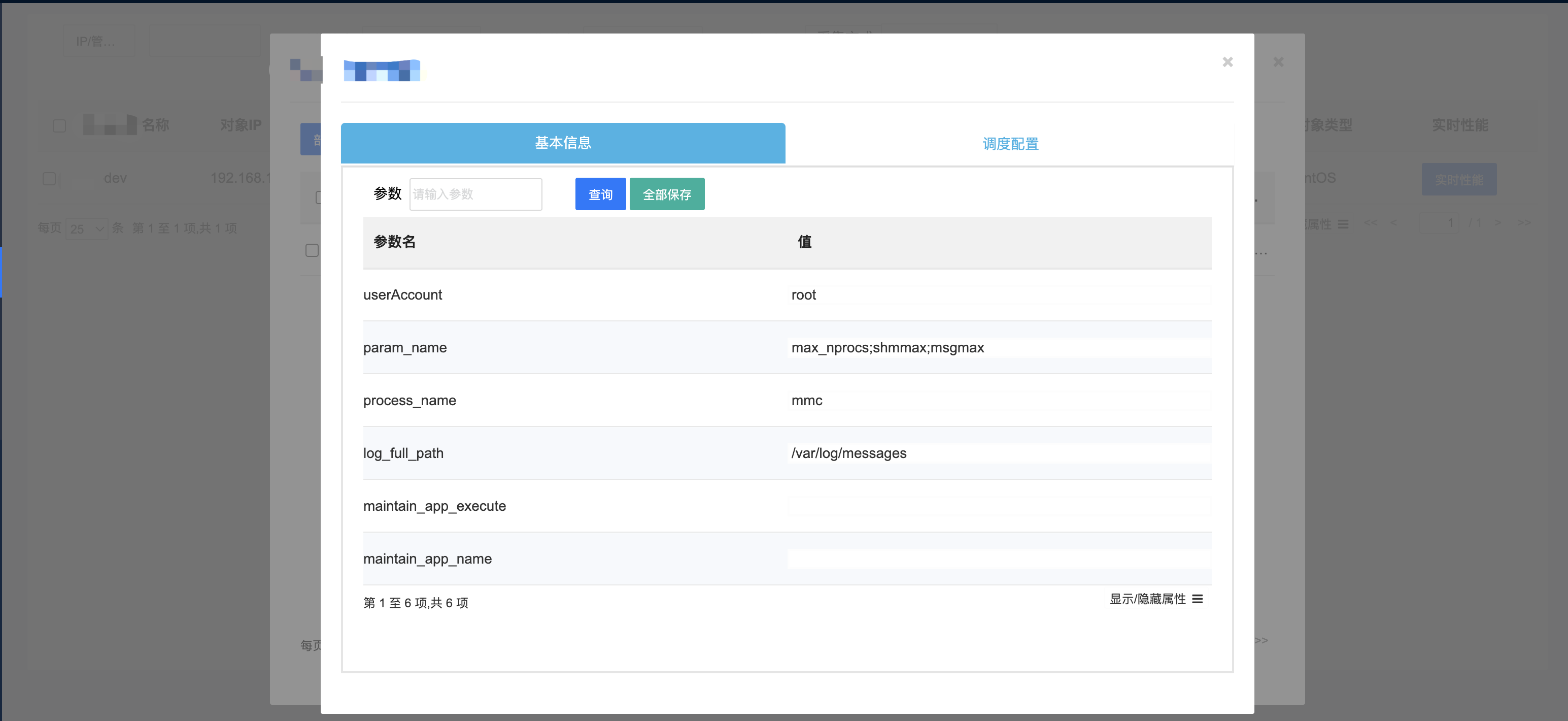Go to first page arrow in background
Image resolution: width=1568 pixels, height=721 pixels.
click(x=1370, y=223)
